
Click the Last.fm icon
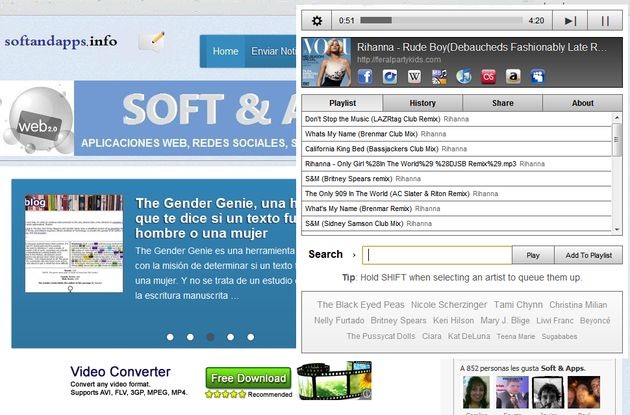pyautogui.click(x=489, y=76)
